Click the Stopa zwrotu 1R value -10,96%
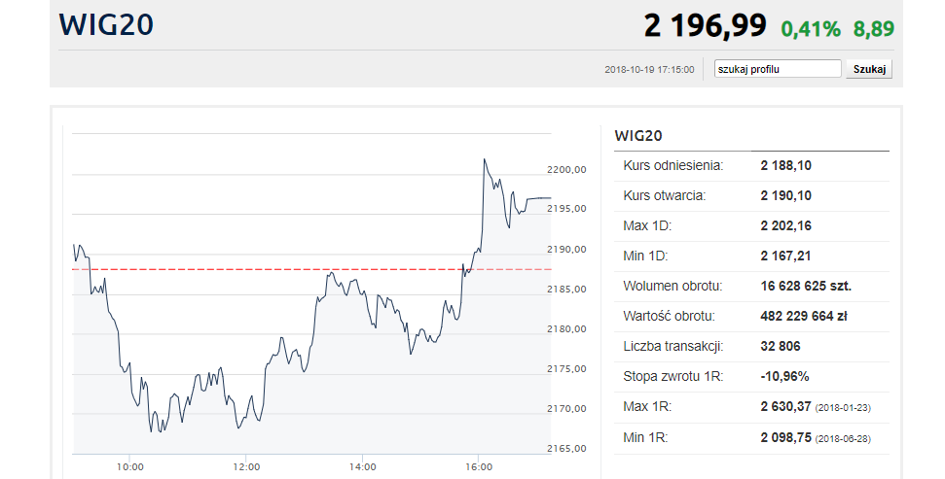 tap(785, 377)
